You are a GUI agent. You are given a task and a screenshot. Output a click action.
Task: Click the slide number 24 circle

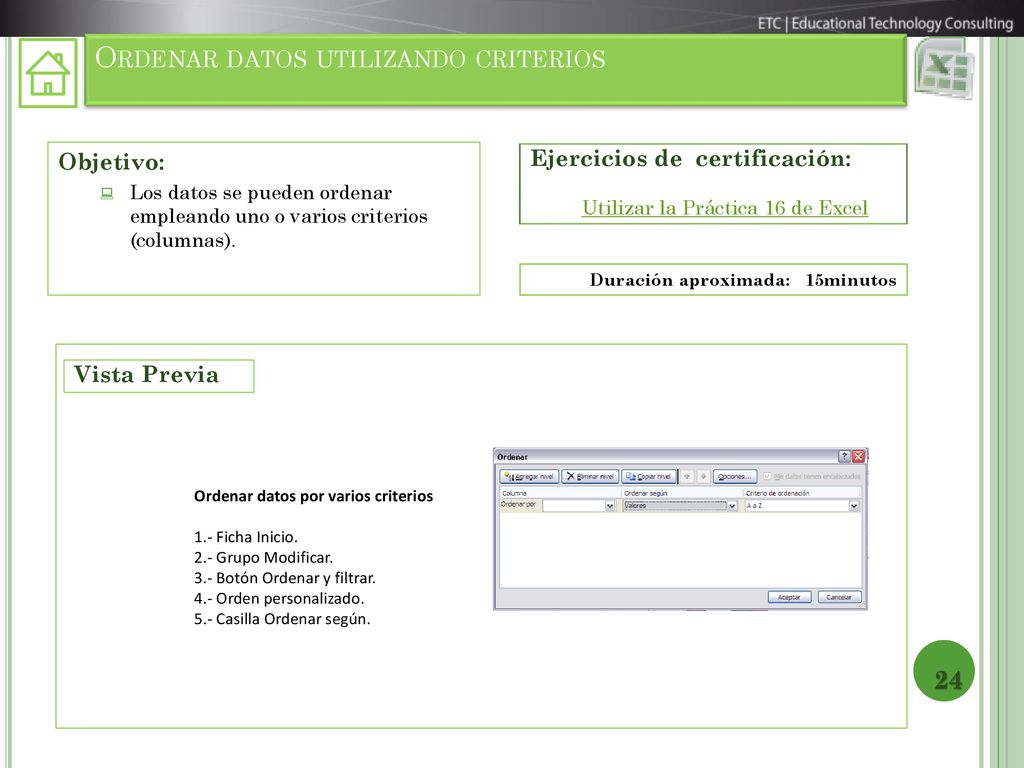(944, 671)
